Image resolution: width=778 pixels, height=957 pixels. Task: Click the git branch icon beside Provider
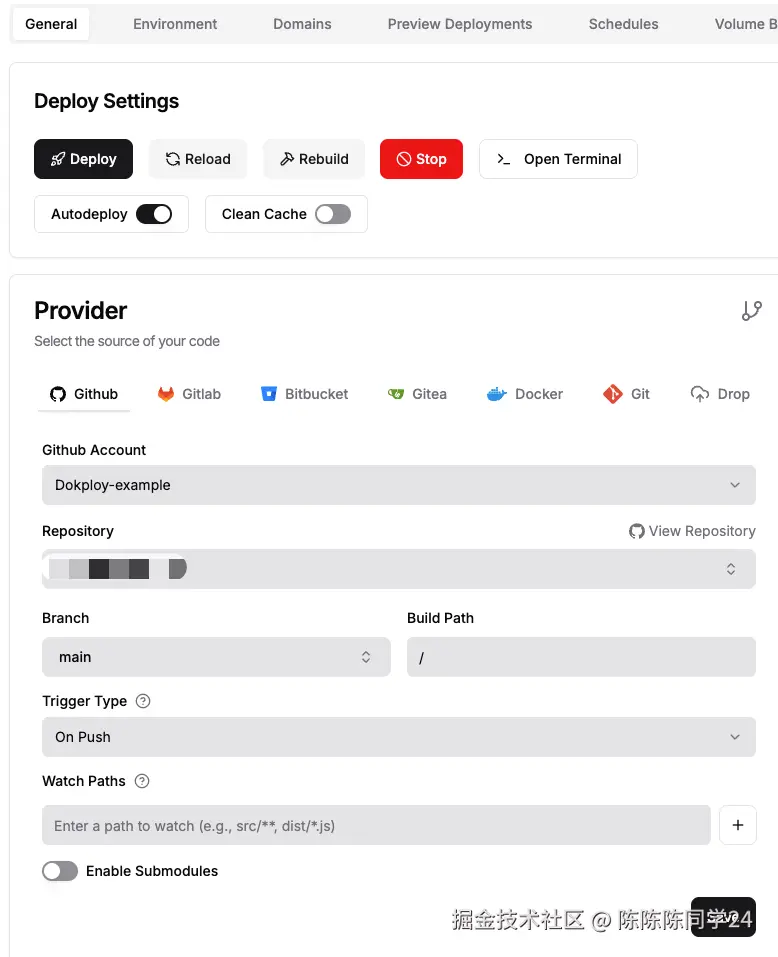[x=751, y=311]
